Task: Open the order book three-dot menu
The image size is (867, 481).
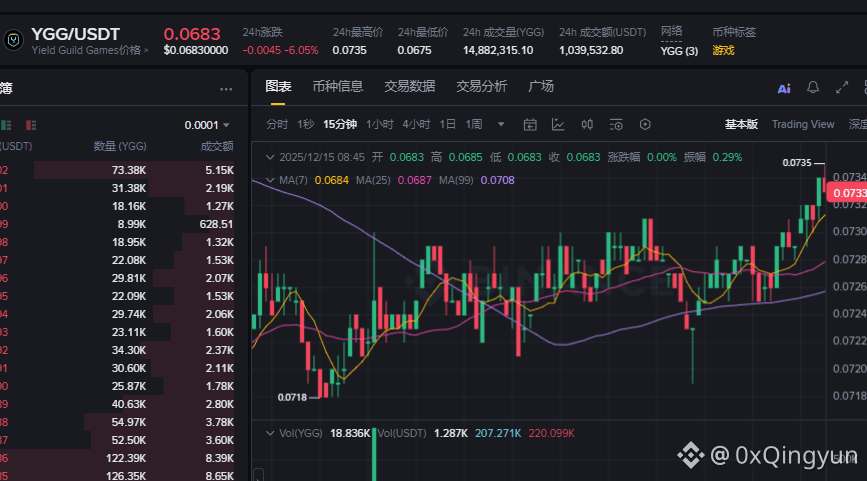Action: point(226,89)
